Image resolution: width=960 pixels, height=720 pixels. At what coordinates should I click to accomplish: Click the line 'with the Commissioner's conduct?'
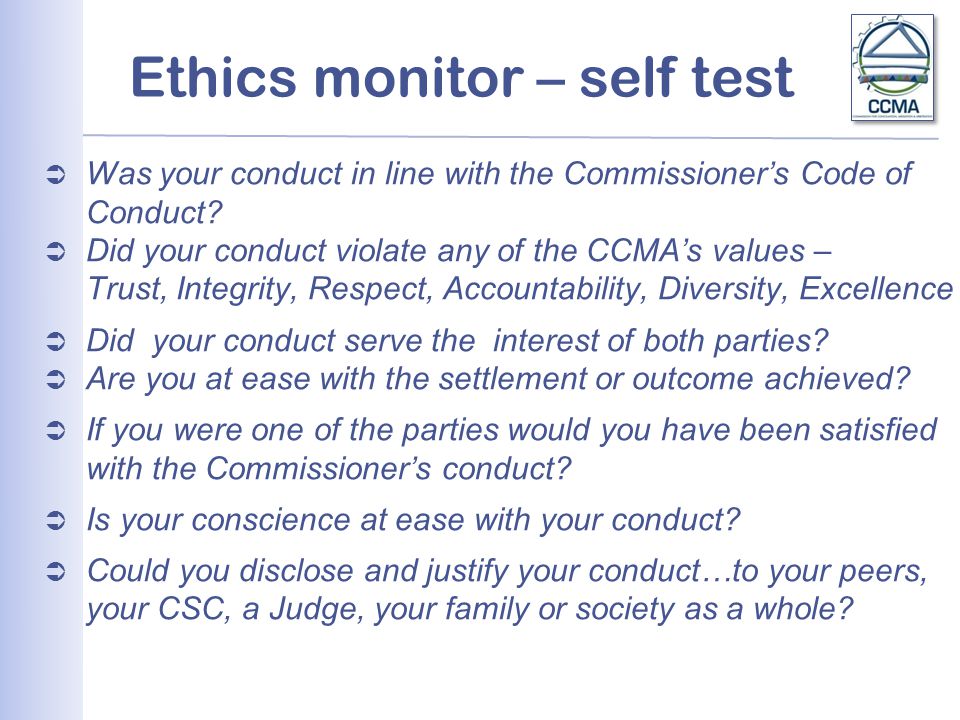(x=329, y=470)
